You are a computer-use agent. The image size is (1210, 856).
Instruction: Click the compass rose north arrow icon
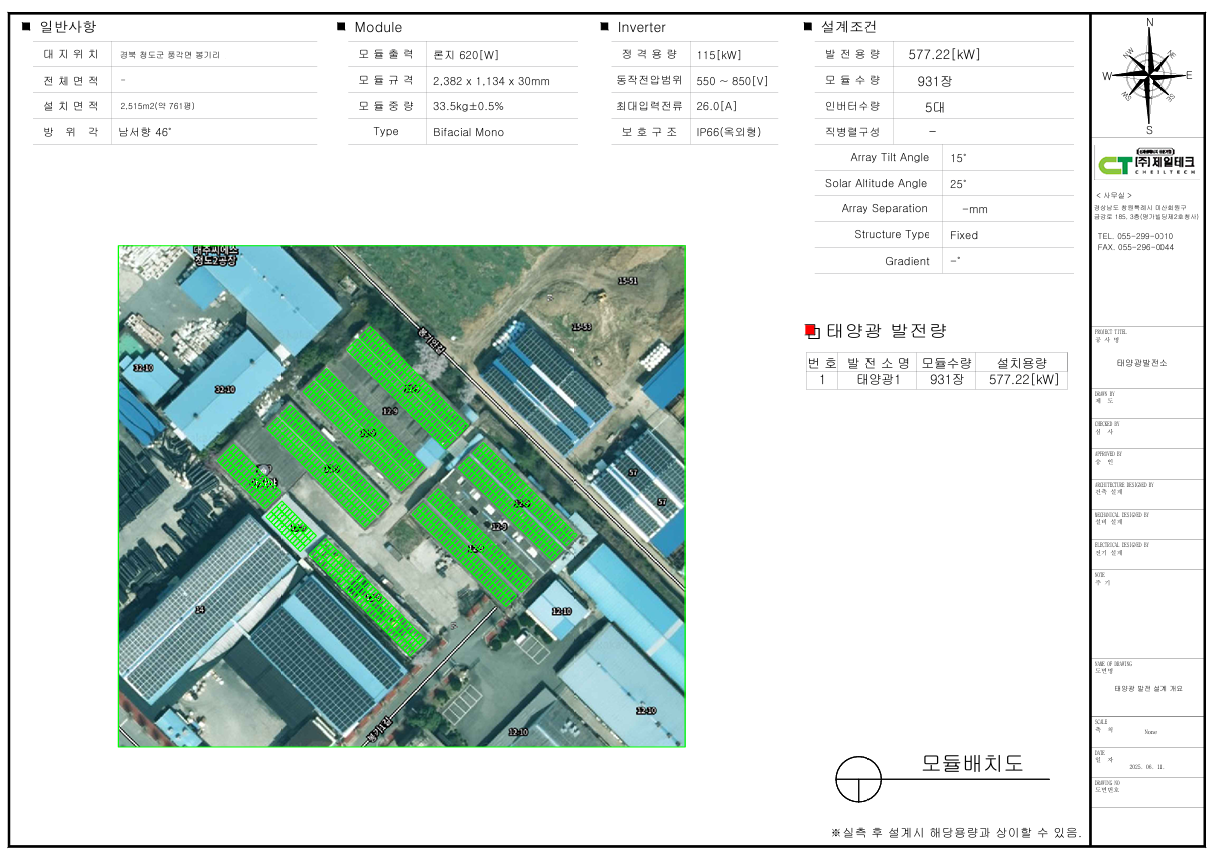[1148, 75]
